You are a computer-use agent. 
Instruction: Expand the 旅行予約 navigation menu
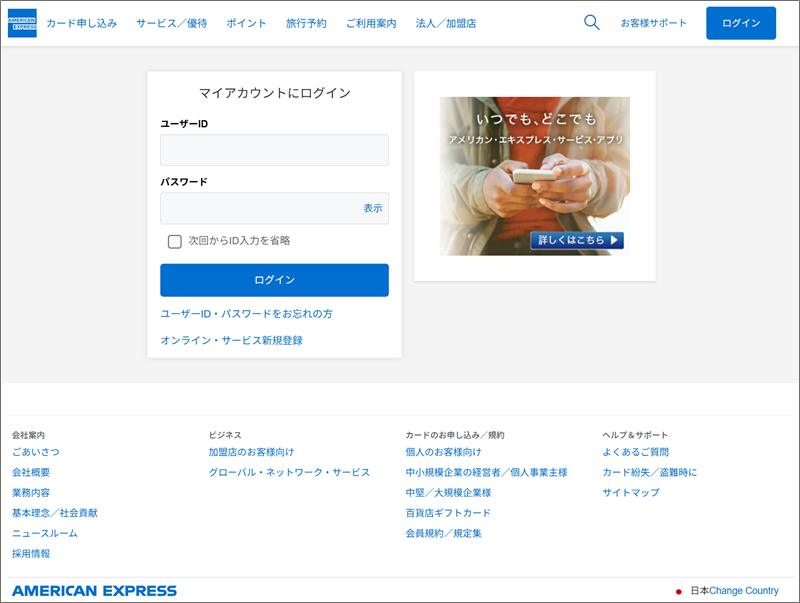pyautogui.click(x=306, y=23)
